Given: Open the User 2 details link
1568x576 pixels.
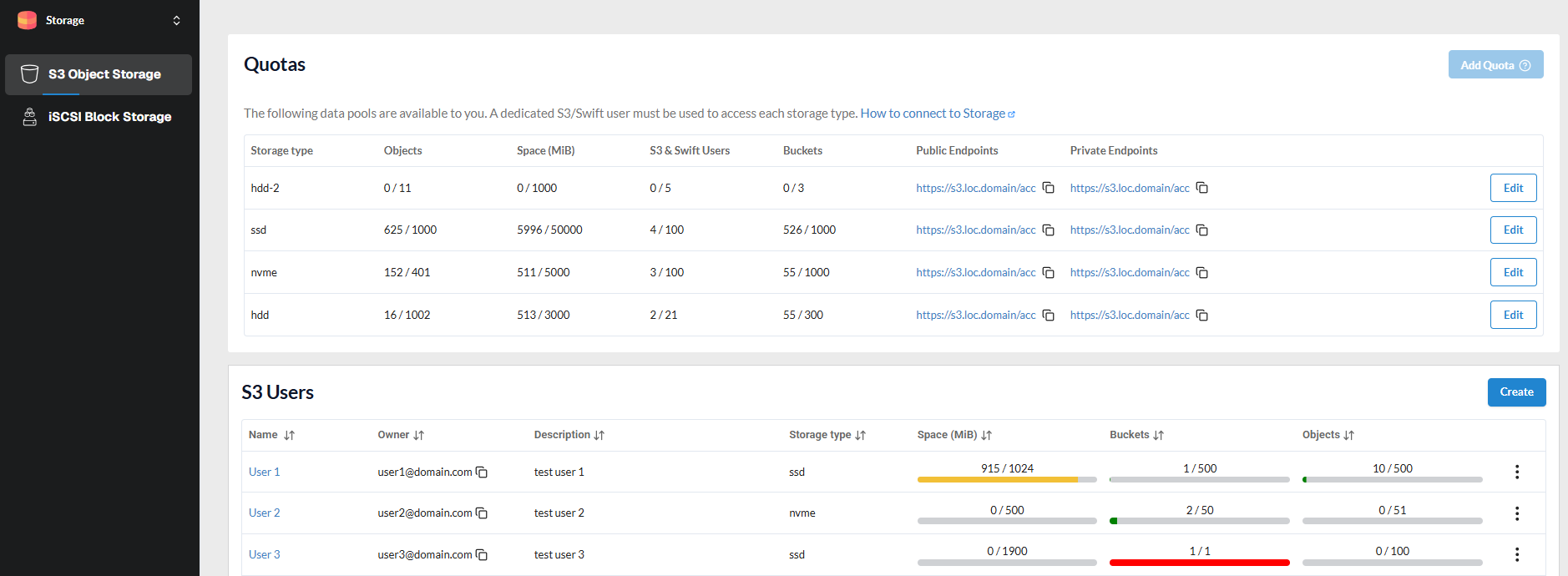Looking at the screenshot, I should tap(264, 513).
